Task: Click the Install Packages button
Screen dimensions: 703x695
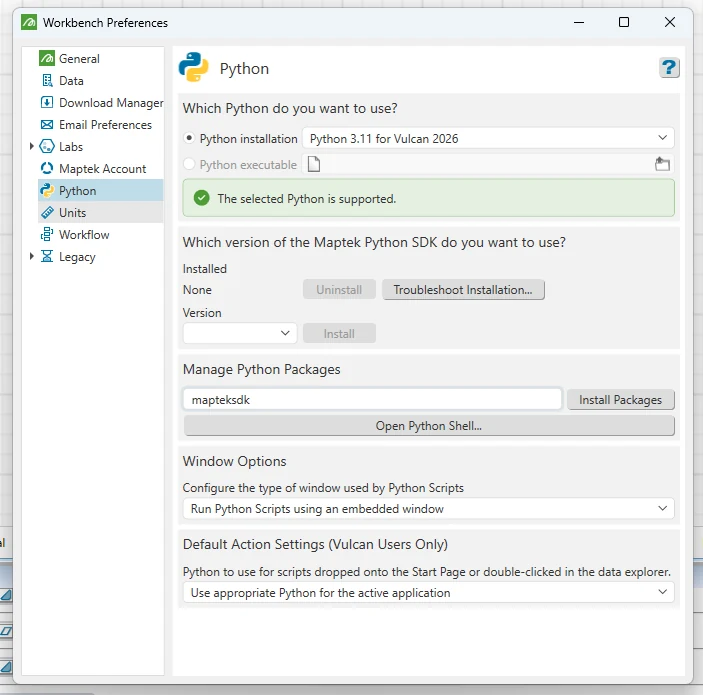Action: (620, 400)
